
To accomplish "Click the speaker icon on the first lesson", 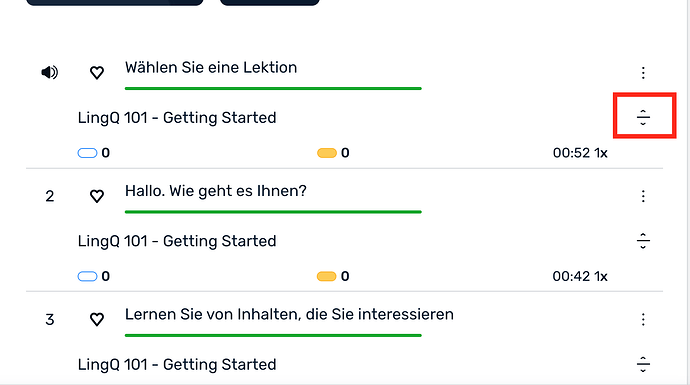I will pyautogui.click(x=50, y=72).
